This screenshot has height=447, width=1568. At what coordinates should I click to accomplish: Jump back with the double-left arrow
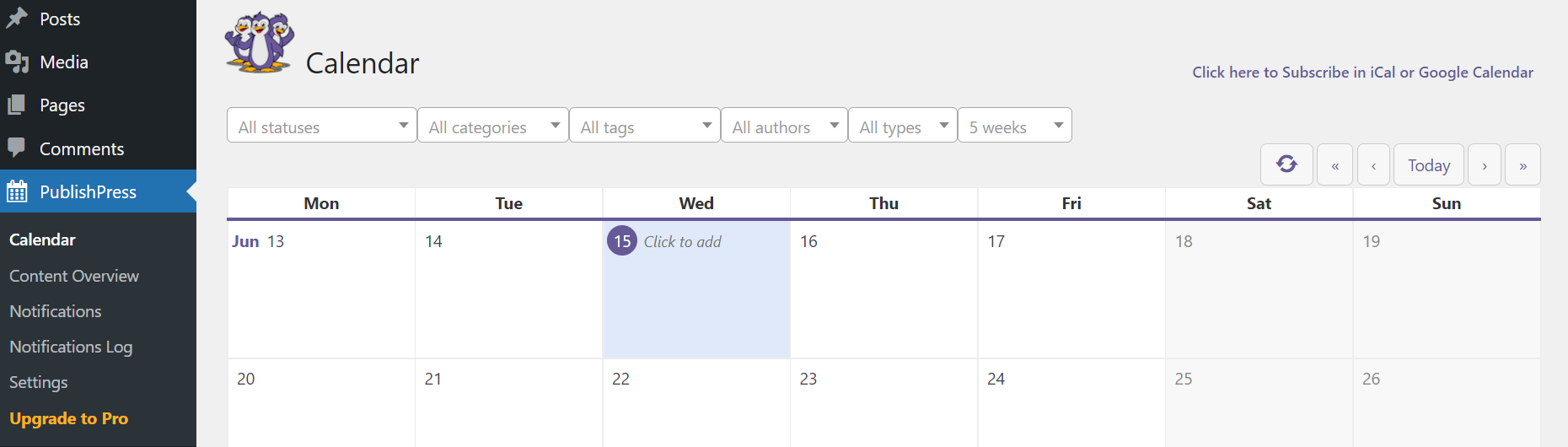(x=1335, y=165)
